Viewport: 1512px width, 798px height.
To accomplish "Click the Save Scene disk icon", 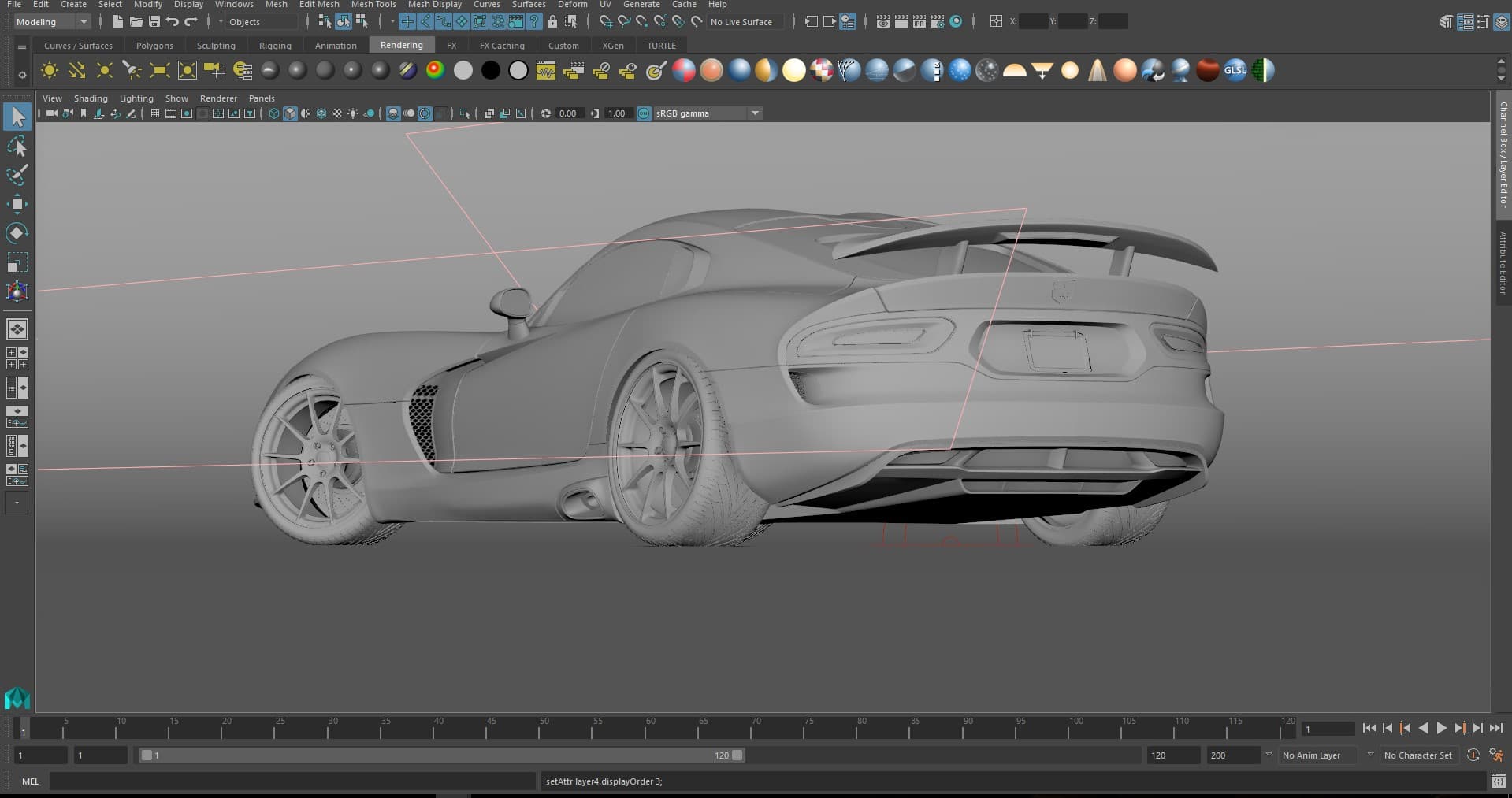I will click(x=154, y=22).
